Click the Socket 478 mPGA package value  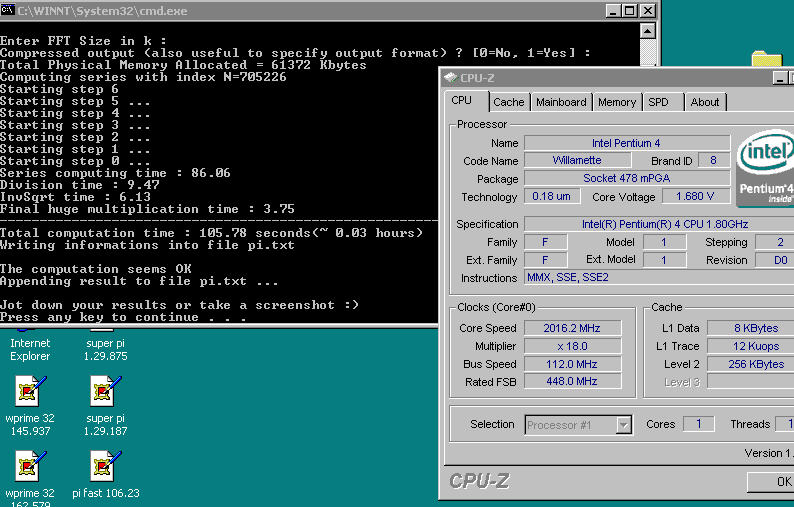[627, 178]
